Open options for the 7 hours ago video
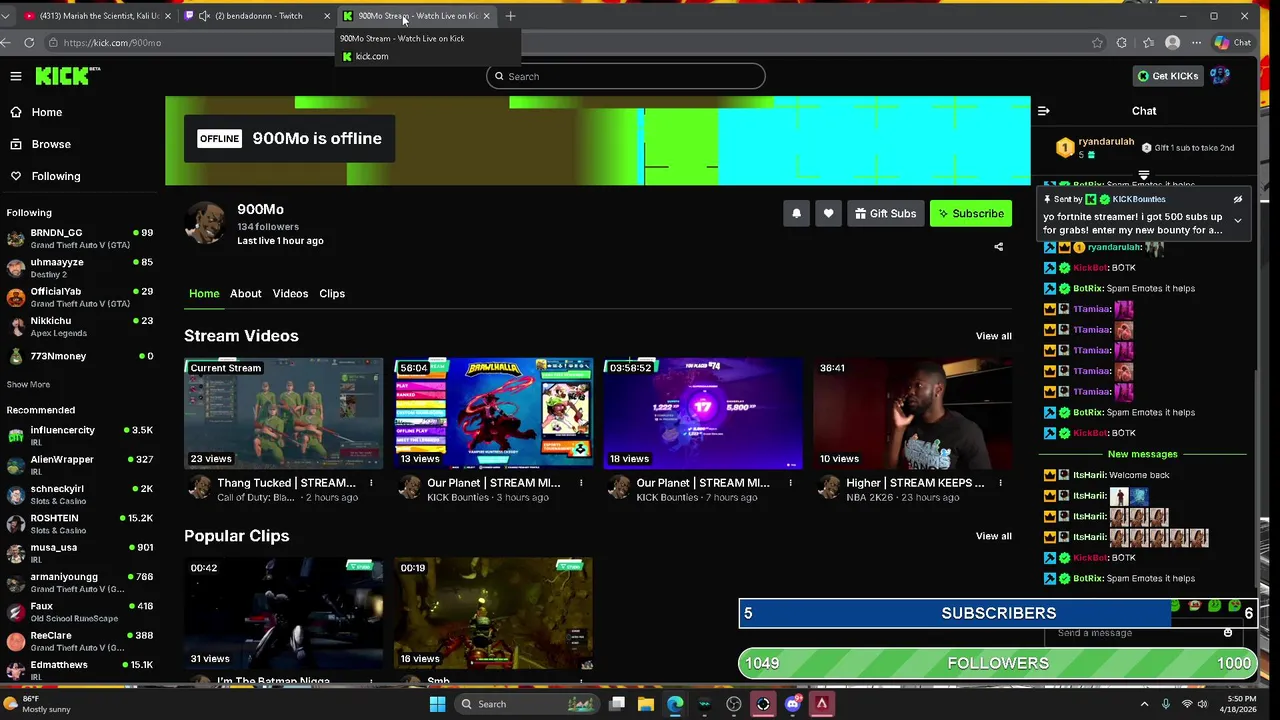 coord(790,483)
